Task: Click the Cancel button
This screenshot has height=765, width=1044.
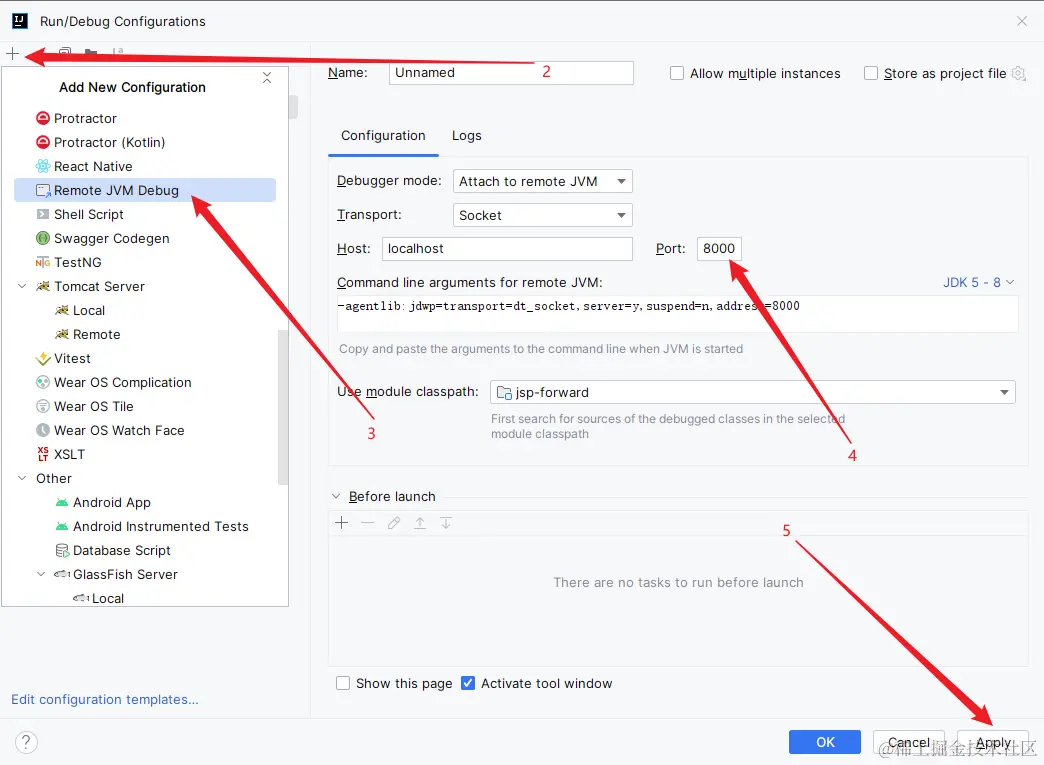Action: coord(908,742)
